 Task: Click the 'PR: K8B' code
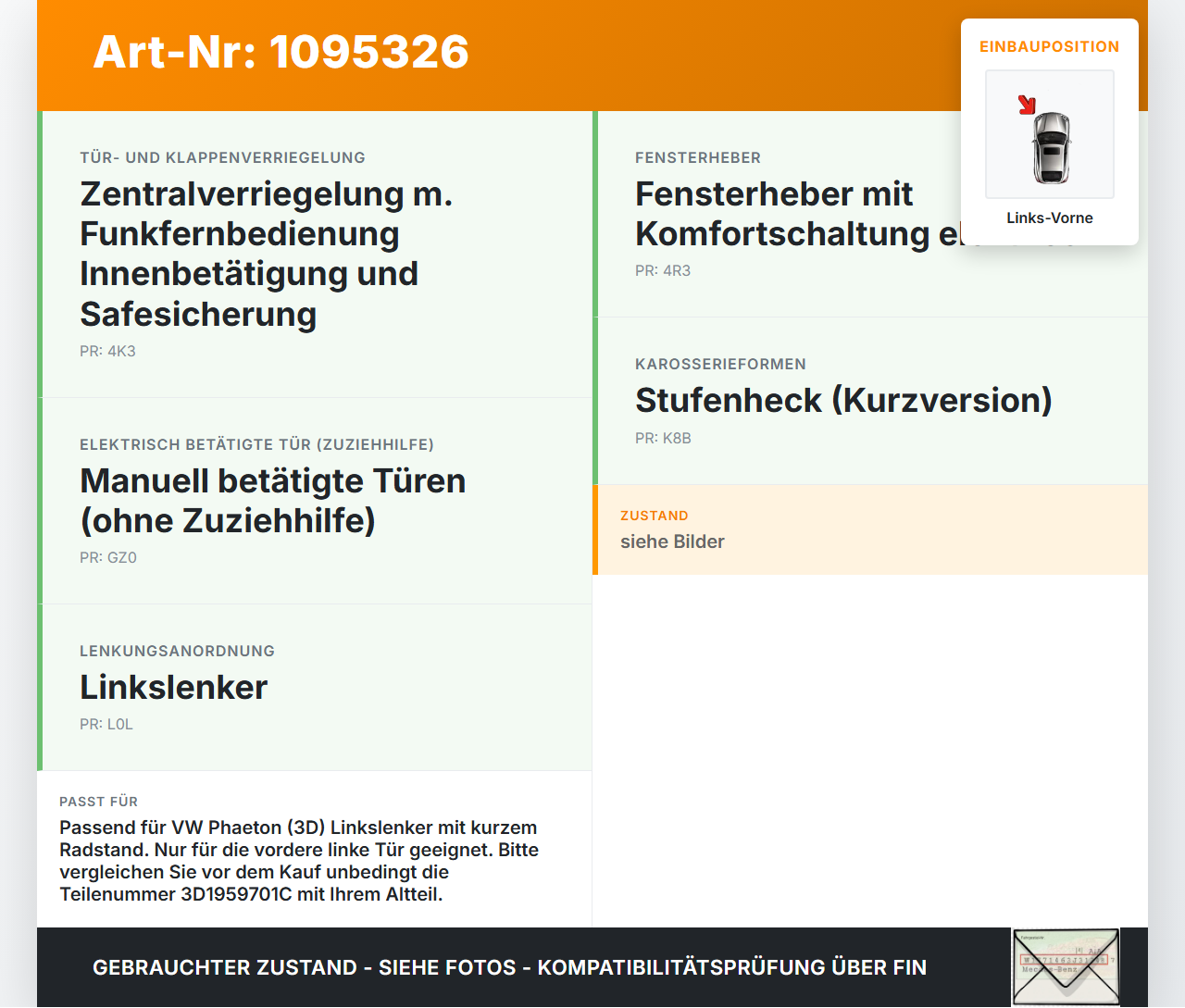[x=663, y=438]
